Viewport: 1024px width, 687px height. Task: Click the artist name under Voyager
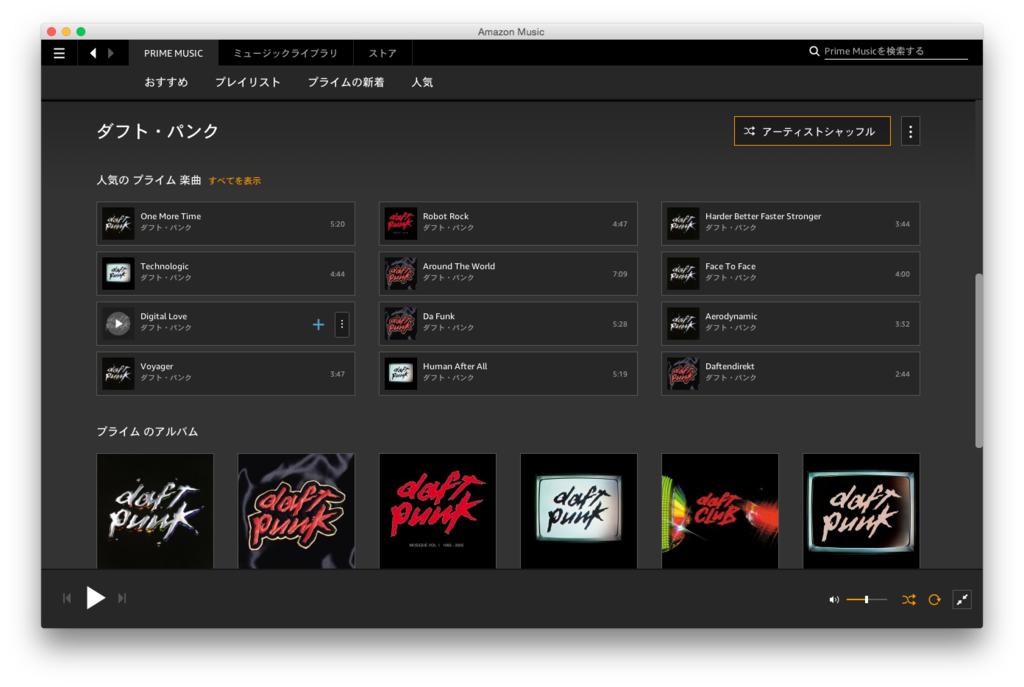click(166, 378)
